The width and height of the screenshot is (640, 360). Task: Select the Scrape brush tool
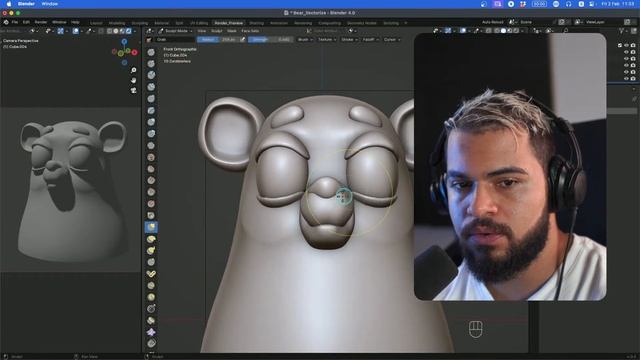coord(151,192)
